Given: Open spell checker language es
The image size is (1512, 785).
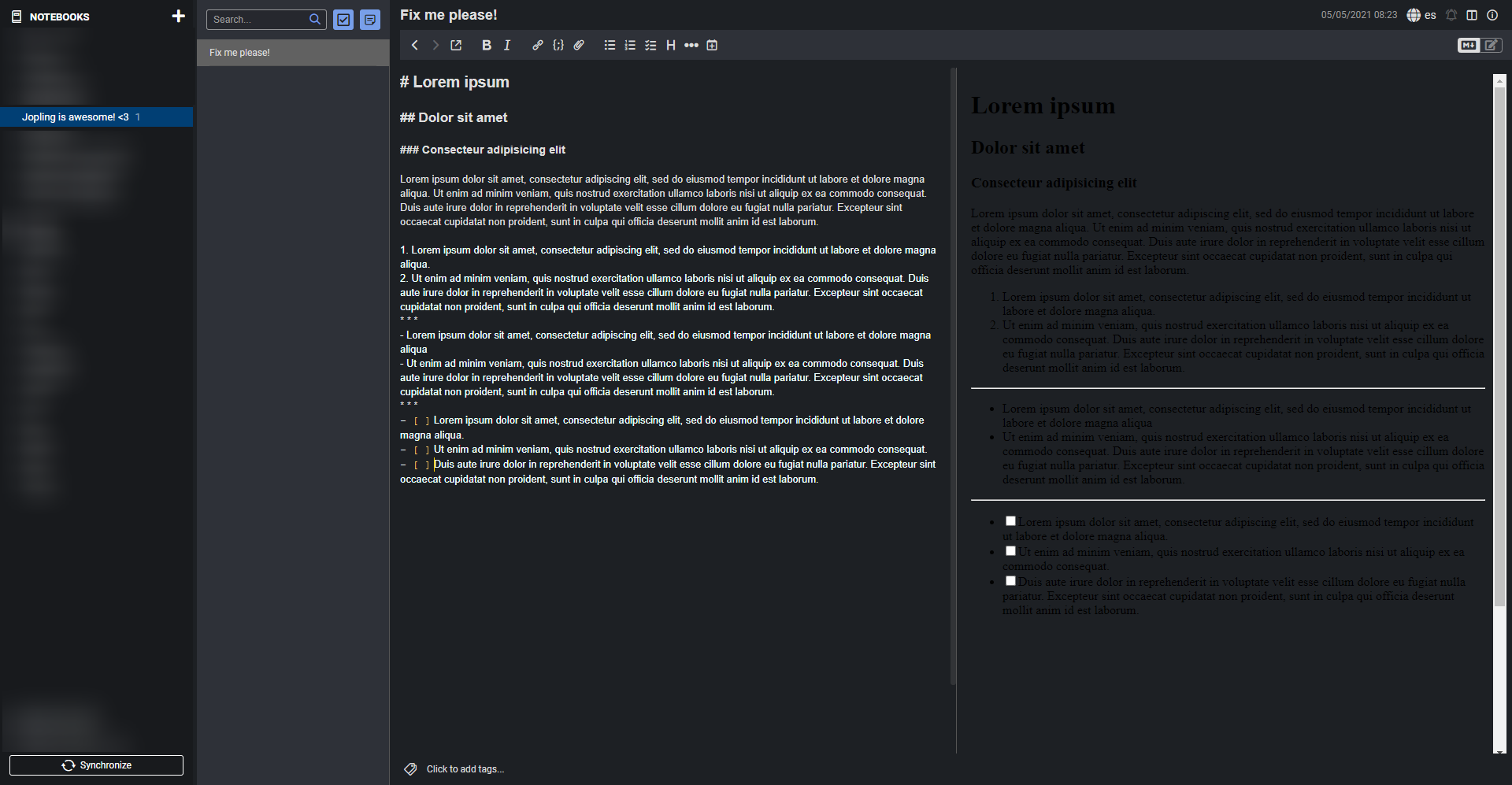Looking at the screenshot, I should pyautogui.click(x=1421, y=15).
